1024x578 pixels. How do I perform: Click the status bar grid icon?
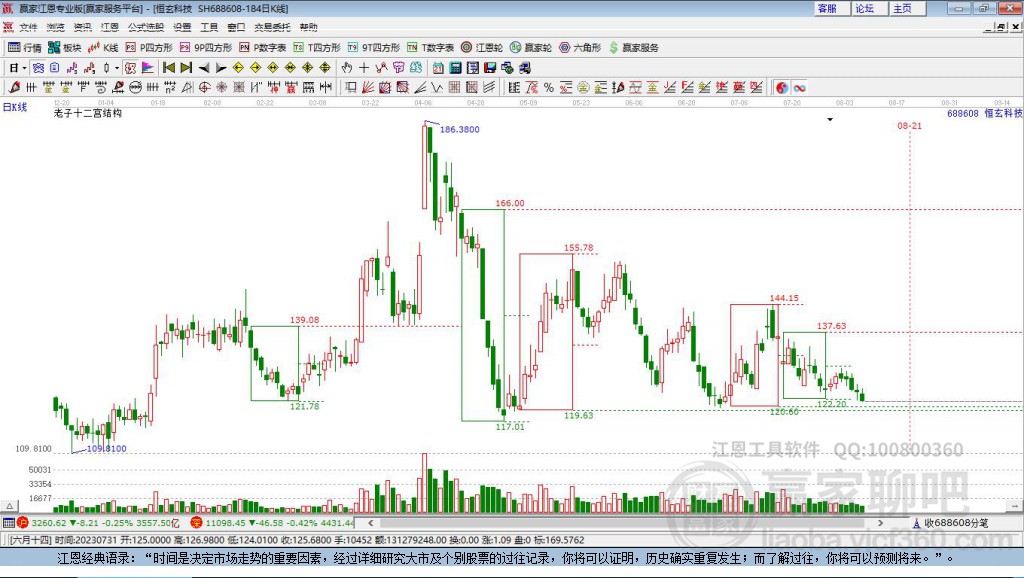pos(8,522)
